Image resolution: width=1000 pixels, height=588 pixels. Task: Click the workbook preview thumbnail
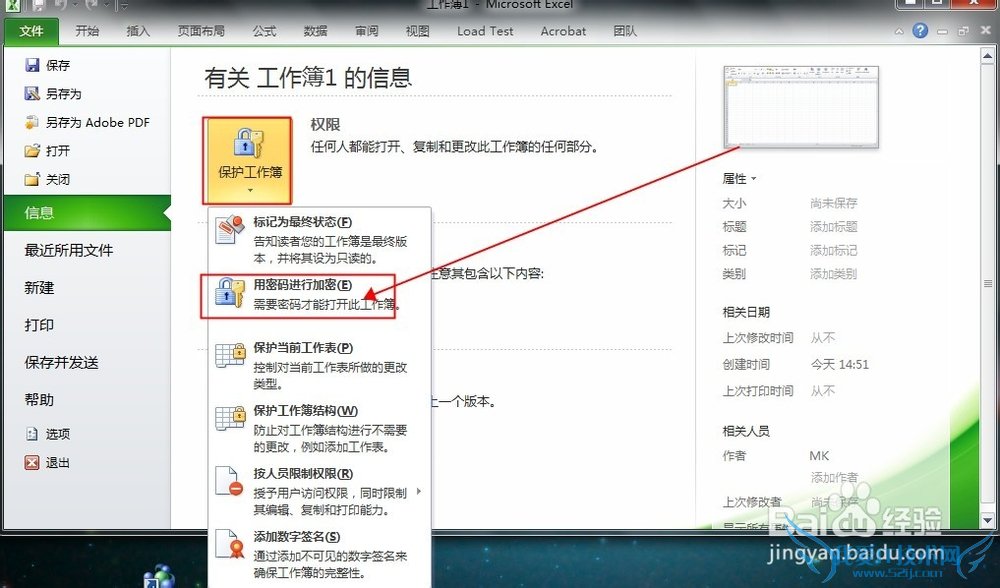pyautogui.click(x=801, y=107)
